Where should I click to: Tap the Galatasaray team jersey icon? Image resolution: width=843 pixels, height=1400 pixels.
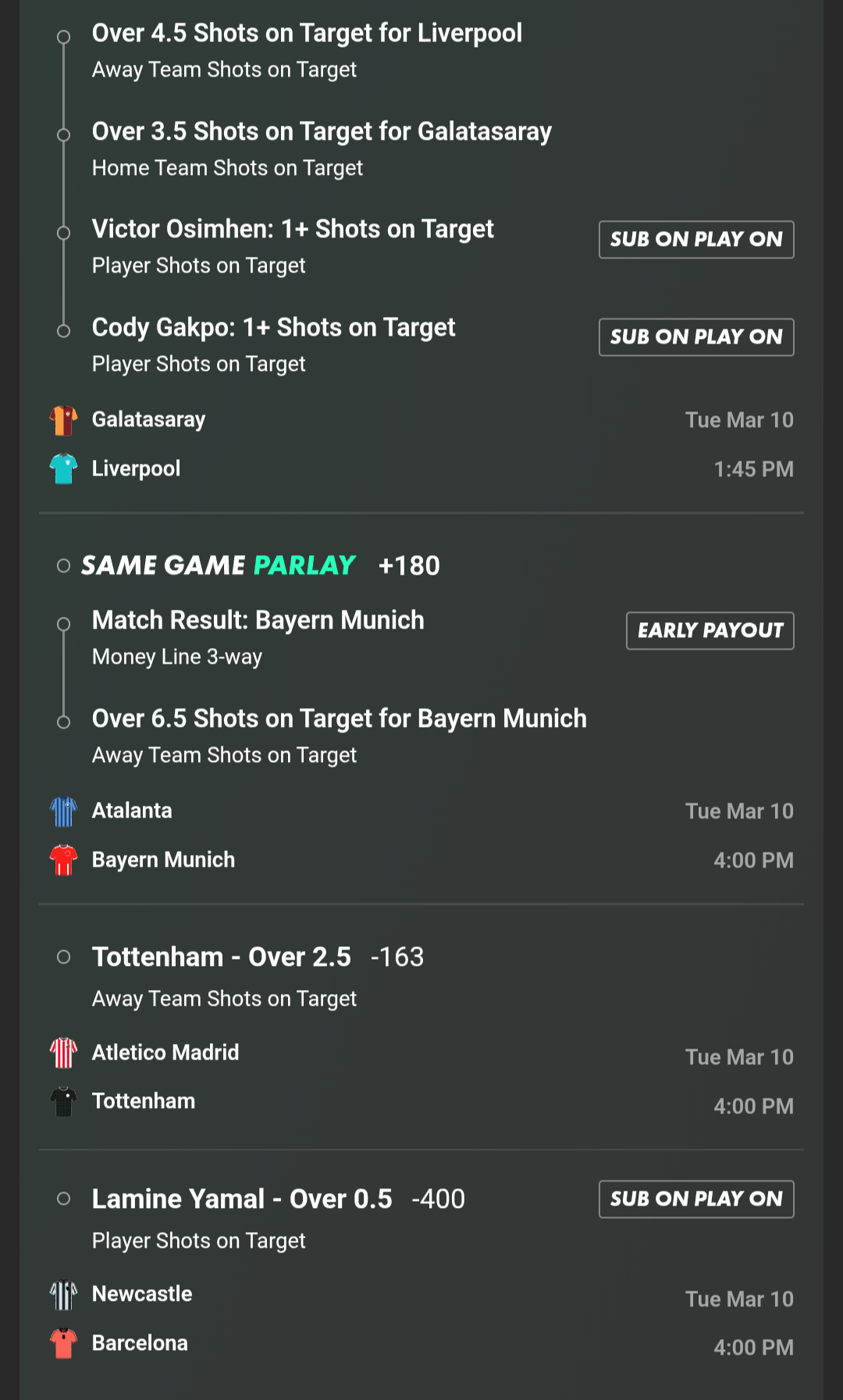point(63,420)
